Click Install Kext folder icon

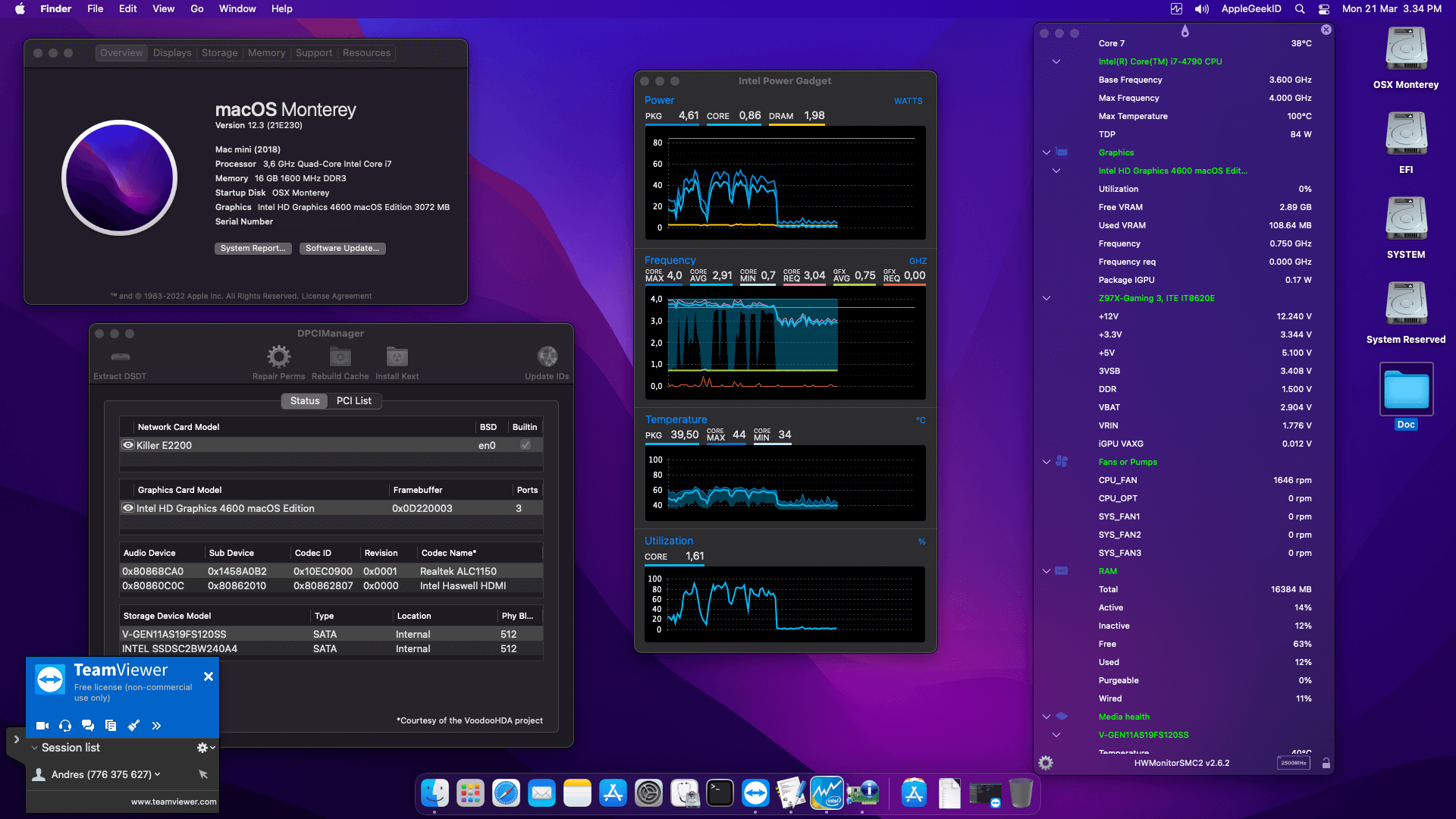pos(397,356)
